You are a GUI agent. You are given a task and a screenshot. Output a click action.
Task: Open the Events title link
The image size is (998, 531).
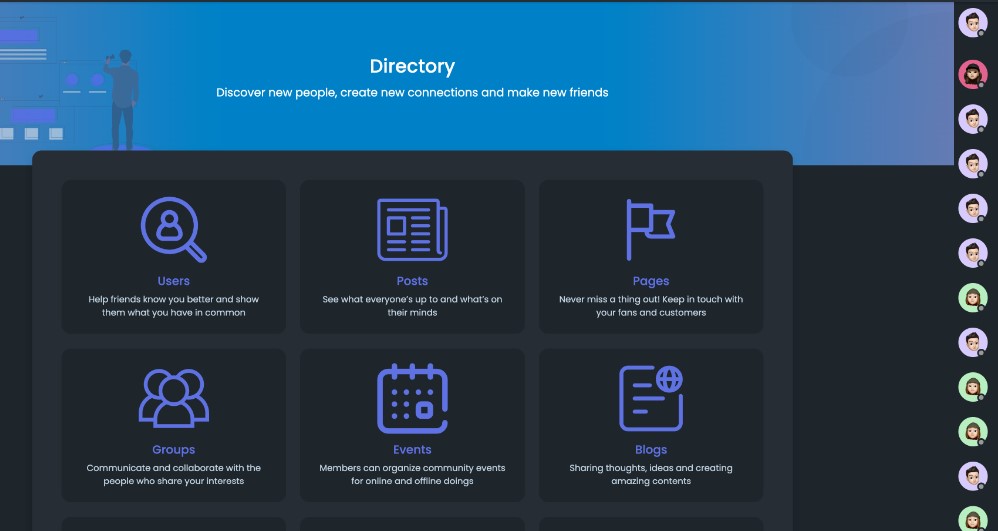pos(412,450)
